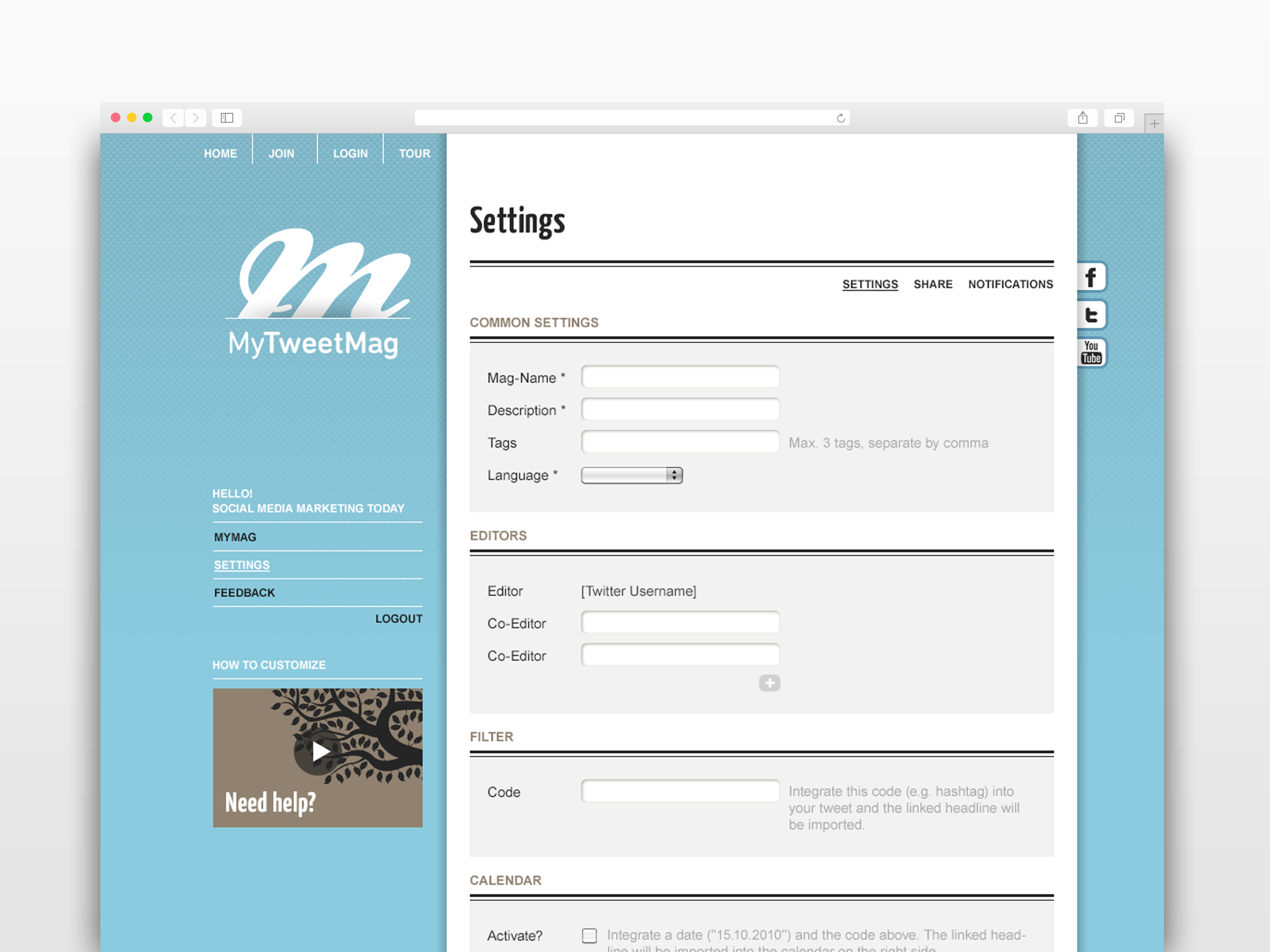
Task: Focus the Mag-Name input field
Action: [x=680, y=377]
